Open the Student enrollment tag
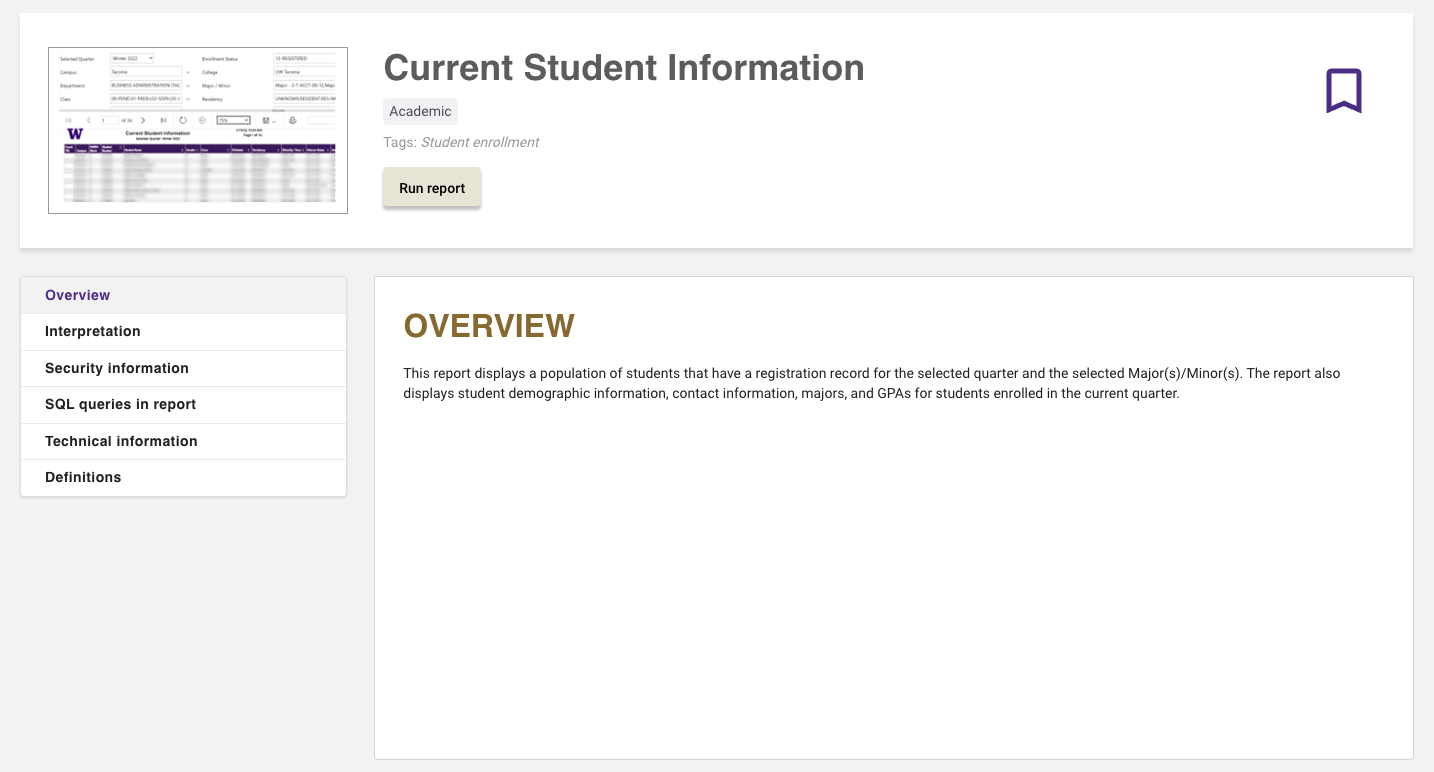 (x=479, y=142)
